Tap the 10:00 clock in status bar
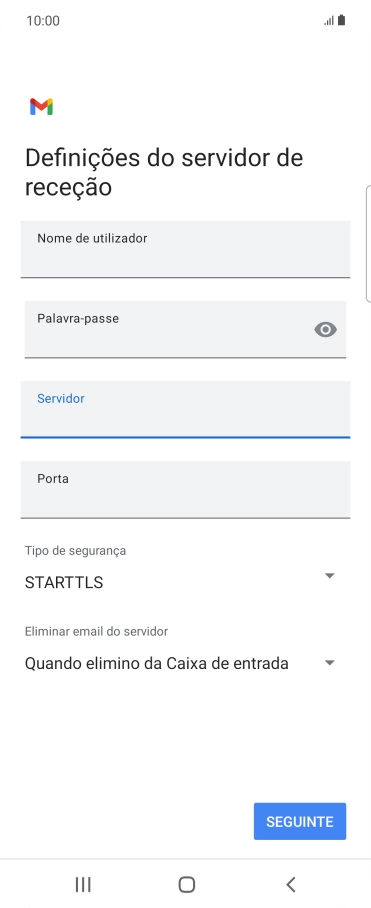The image size is (371, 908). click(43, 21)
